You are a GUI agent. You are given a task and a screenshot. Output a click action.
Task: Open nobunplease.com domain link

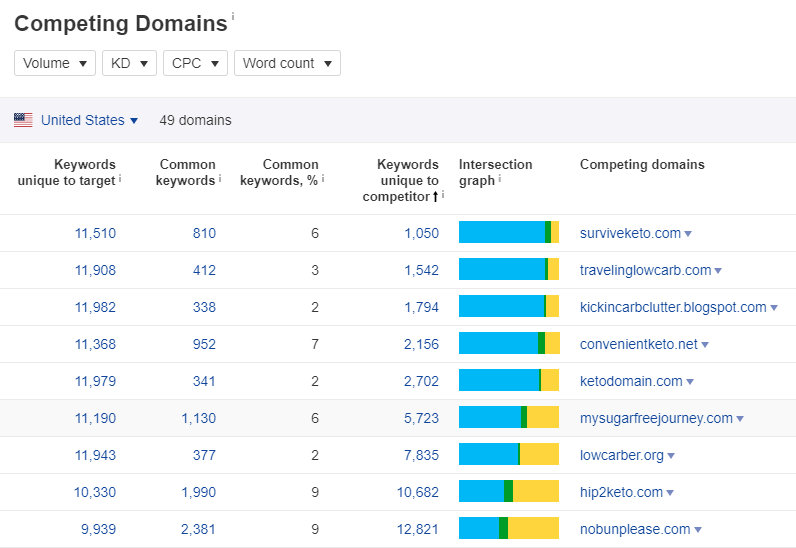635,529
